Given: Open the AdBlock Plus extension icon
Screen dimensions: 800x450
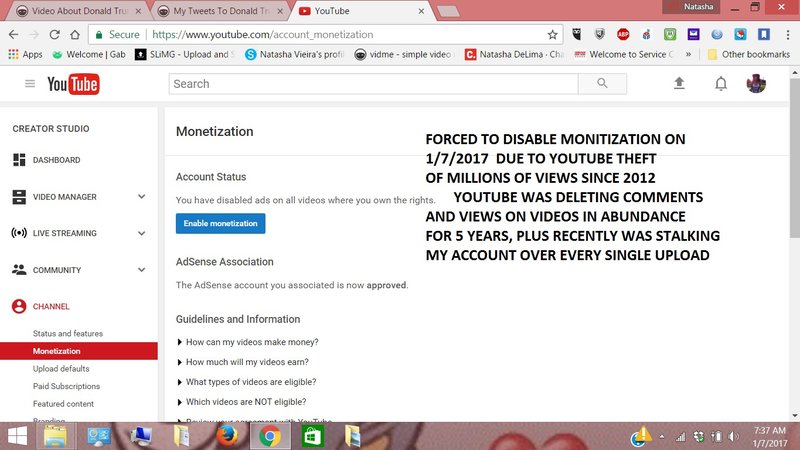Looking at the screenshot, I should pos(622,34).
